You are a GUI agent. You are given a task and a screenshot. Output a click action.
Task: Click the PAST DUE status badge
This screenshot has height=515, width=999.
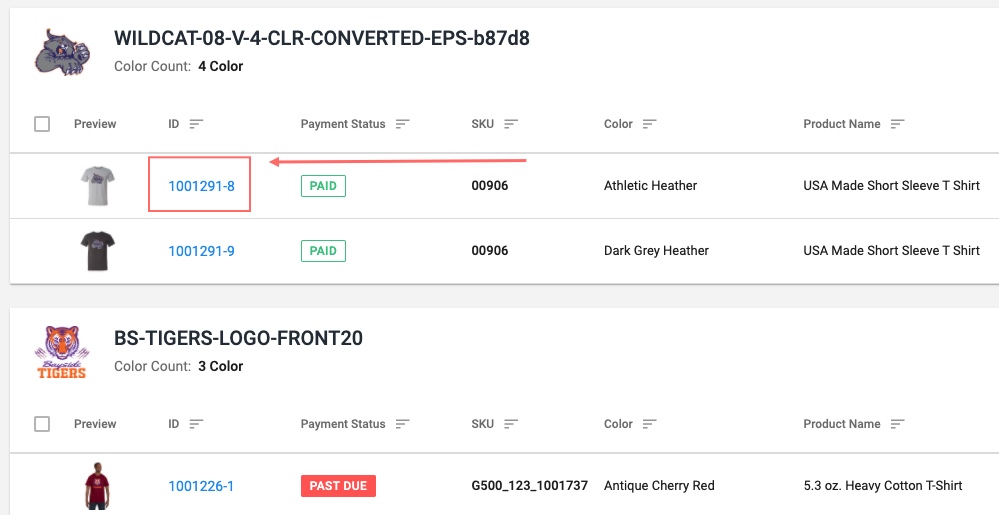tap(338, 486)
